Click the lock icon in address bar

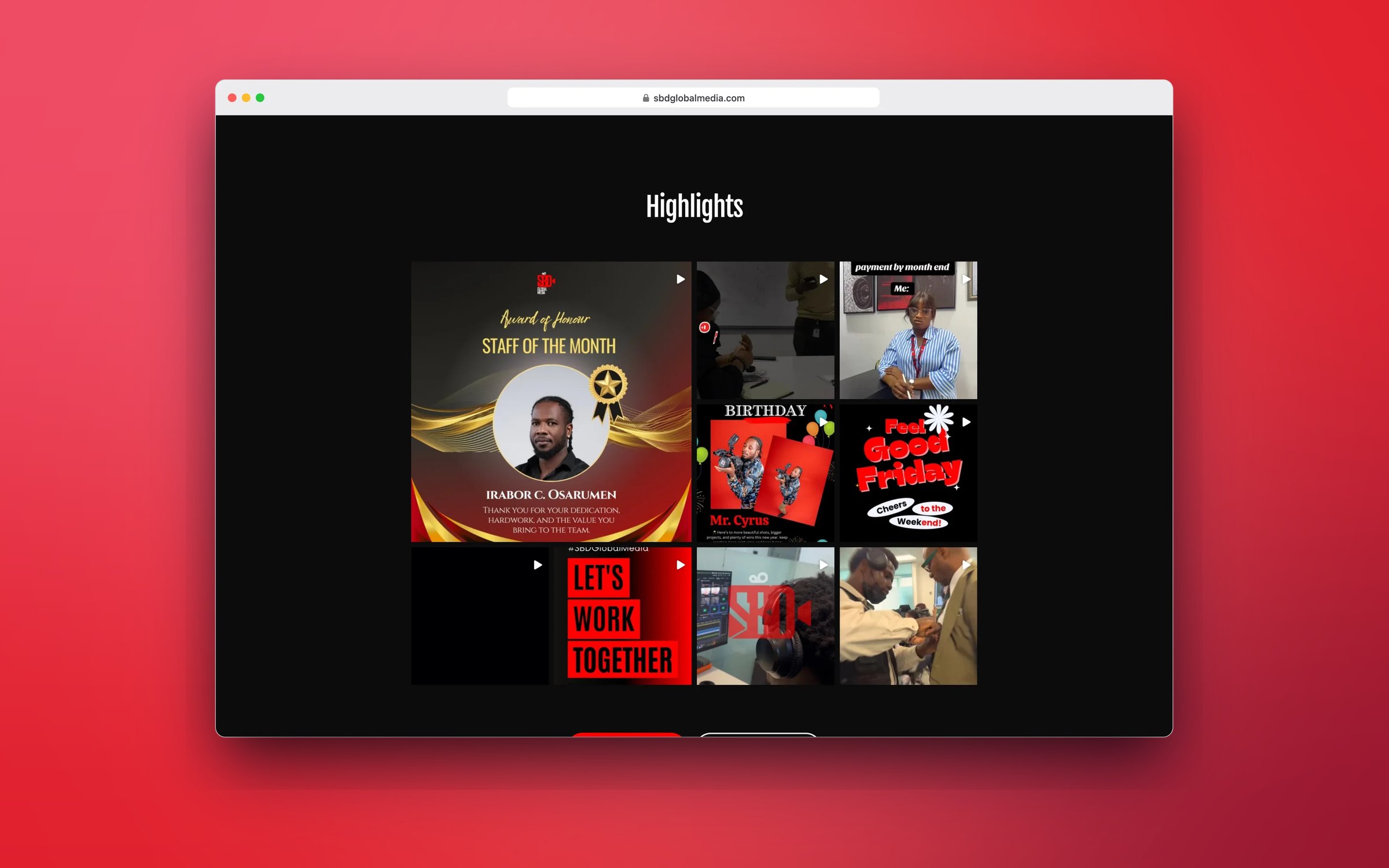(646, 98)
